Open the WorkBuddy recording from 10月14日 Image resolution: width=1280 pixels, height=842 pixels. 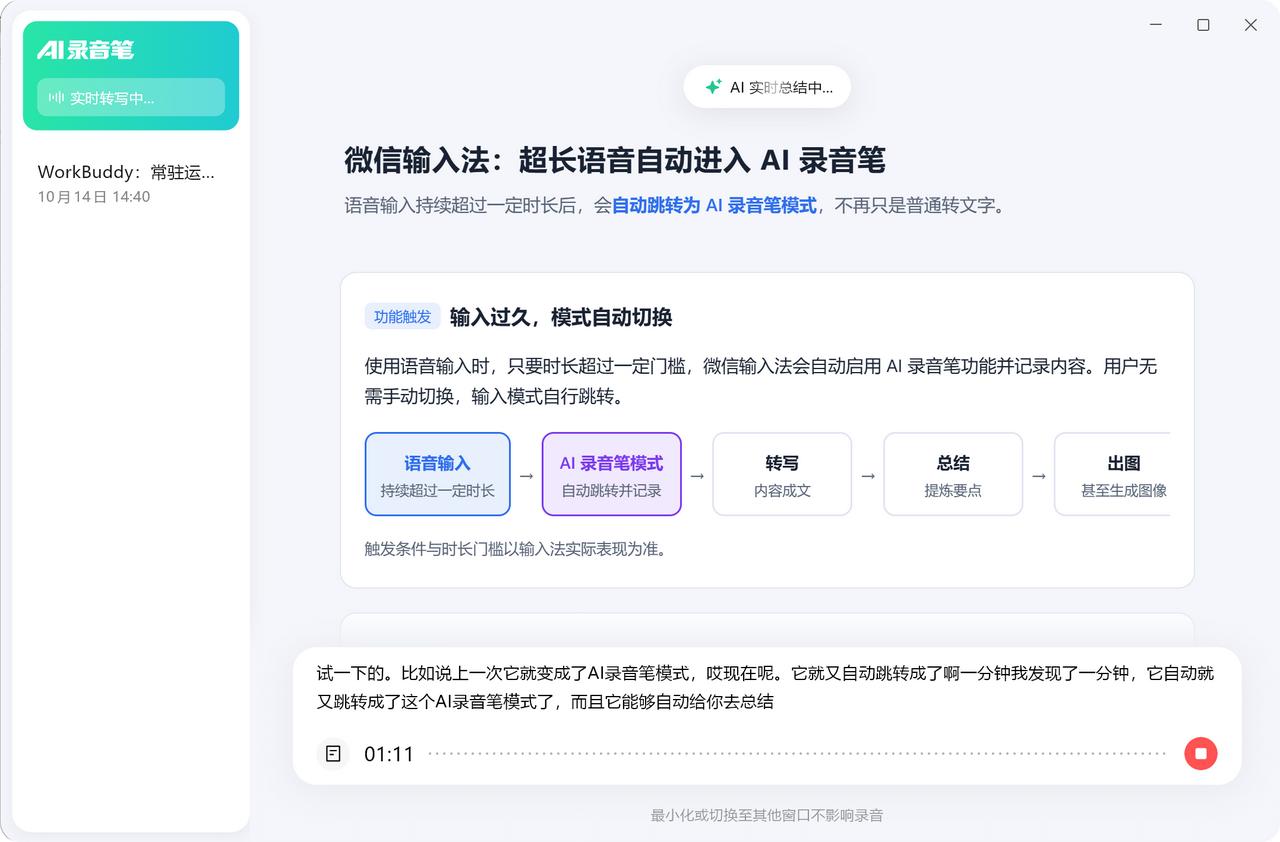131,183
